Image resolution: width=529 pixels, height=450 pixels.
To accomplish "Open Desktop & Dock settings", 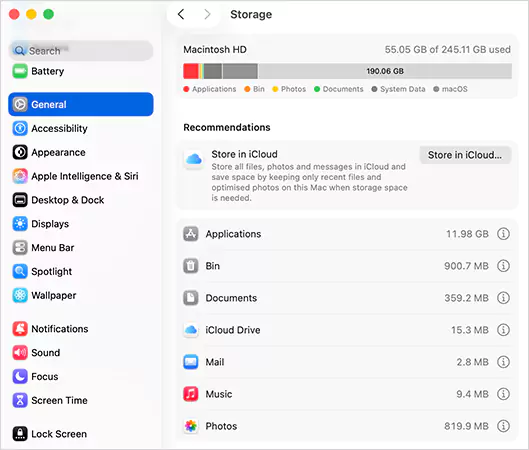I will pos(81,200).
